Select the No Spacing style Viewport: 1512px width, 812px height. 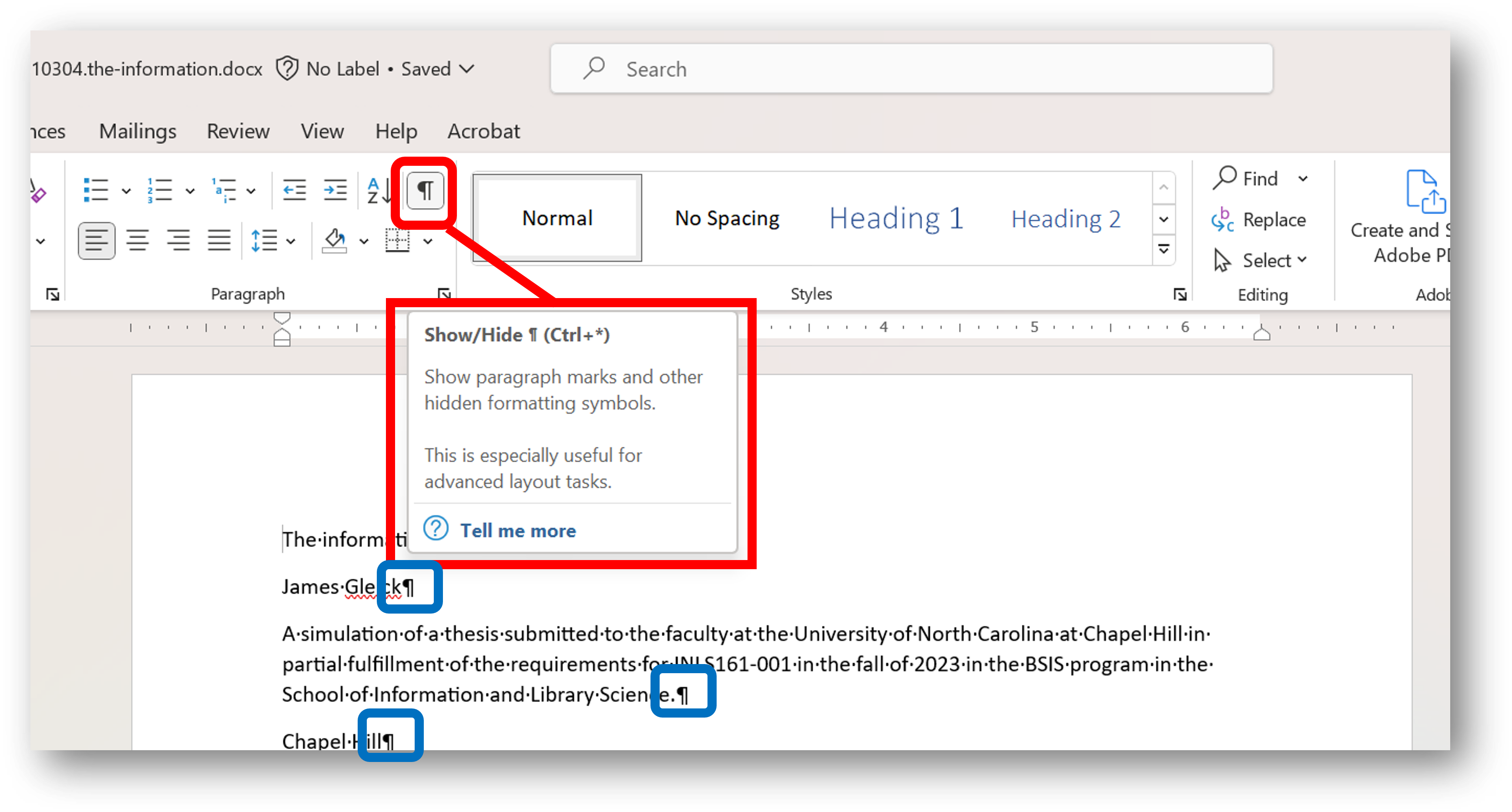point(727,217)
